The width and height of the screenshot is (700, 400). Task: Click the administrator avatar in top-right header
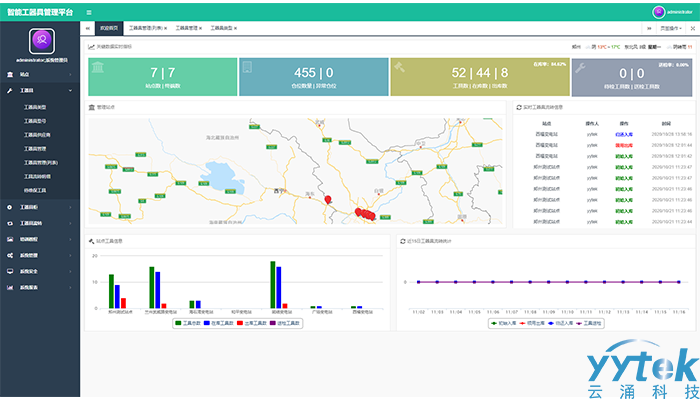(x=658, y=12)
